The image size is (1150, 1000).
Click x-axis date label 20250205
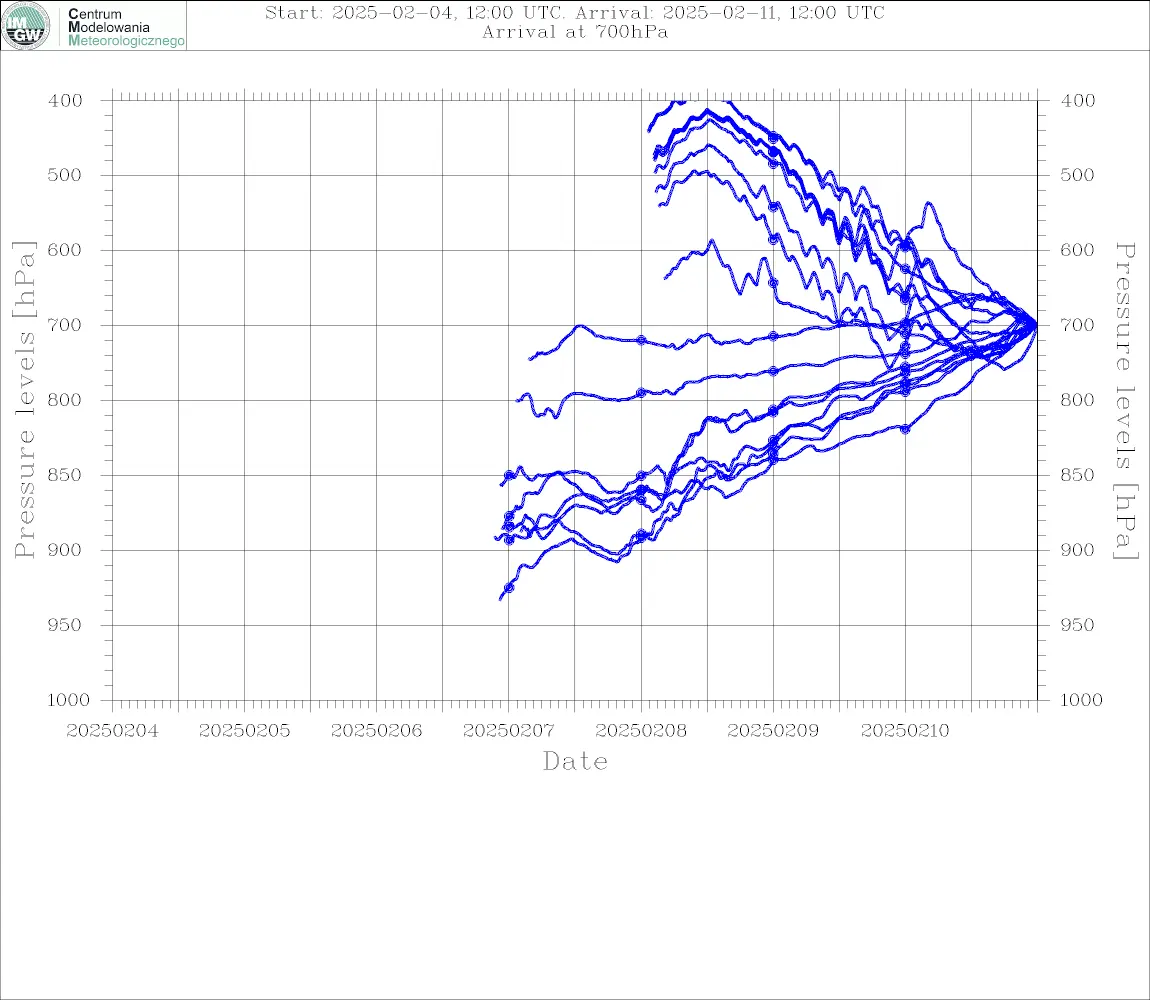coord(244,731)
